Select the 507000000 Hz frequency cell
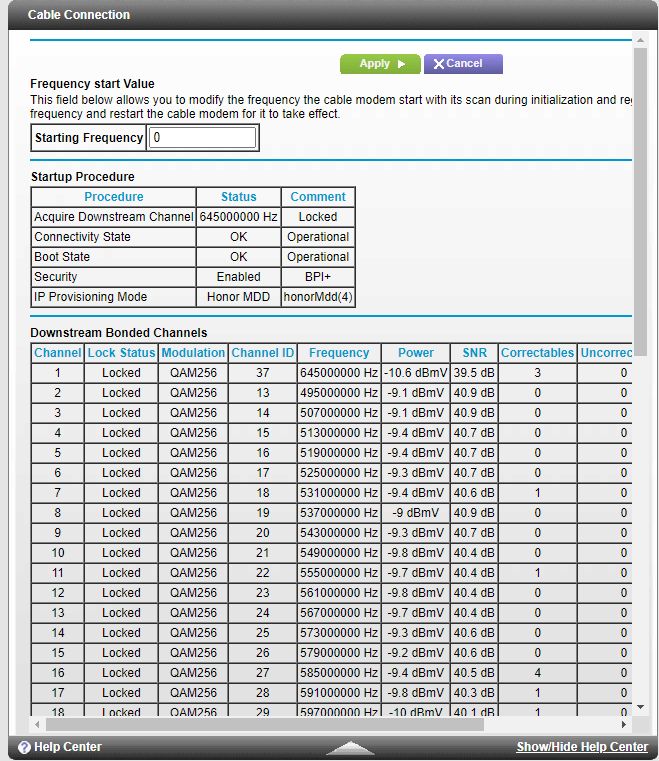The height and width of the screenshot is (761, 659). pos(339,413)
